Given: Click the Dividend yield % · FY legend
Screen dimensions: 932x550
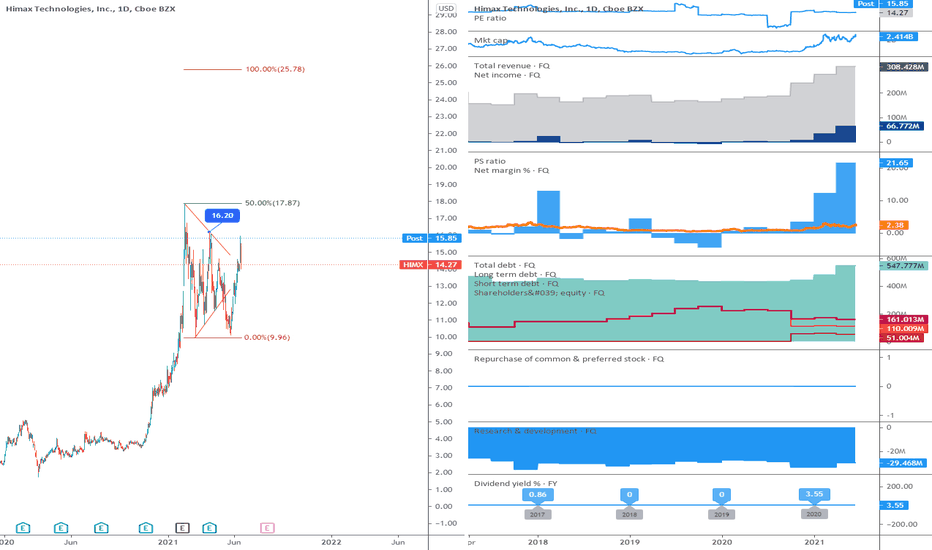Looking at the screenshot, I should click(515, 483).
